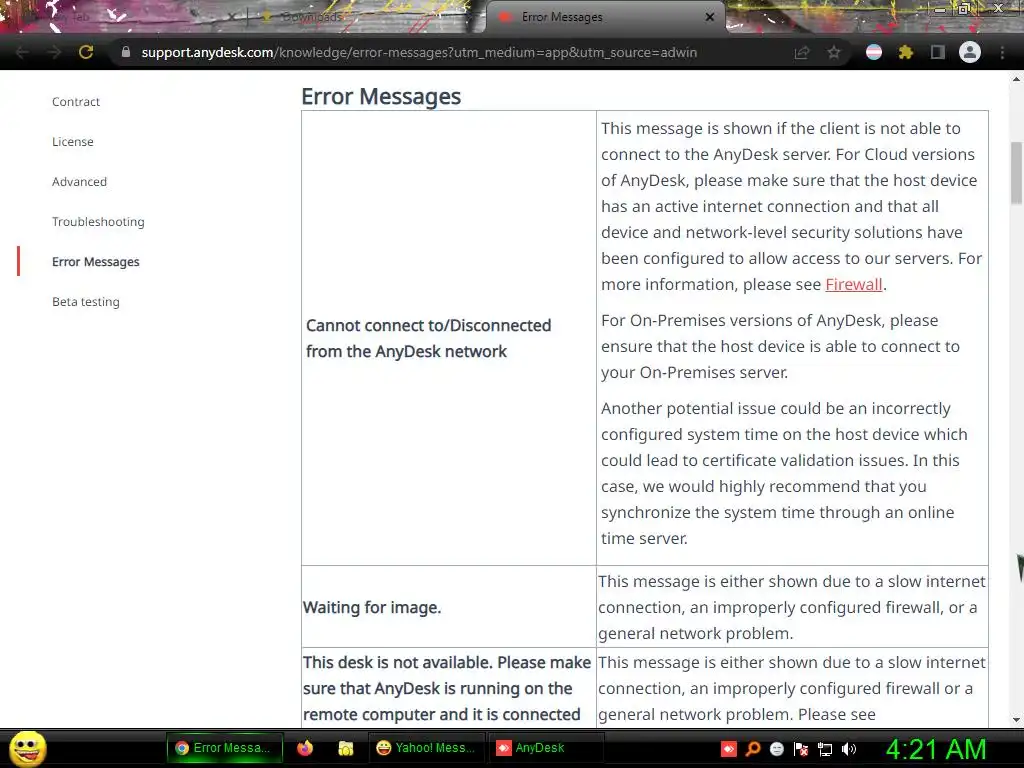Click the round smiley face tray icon
The height and width of the screenshot is (768, 1024).
777,749
